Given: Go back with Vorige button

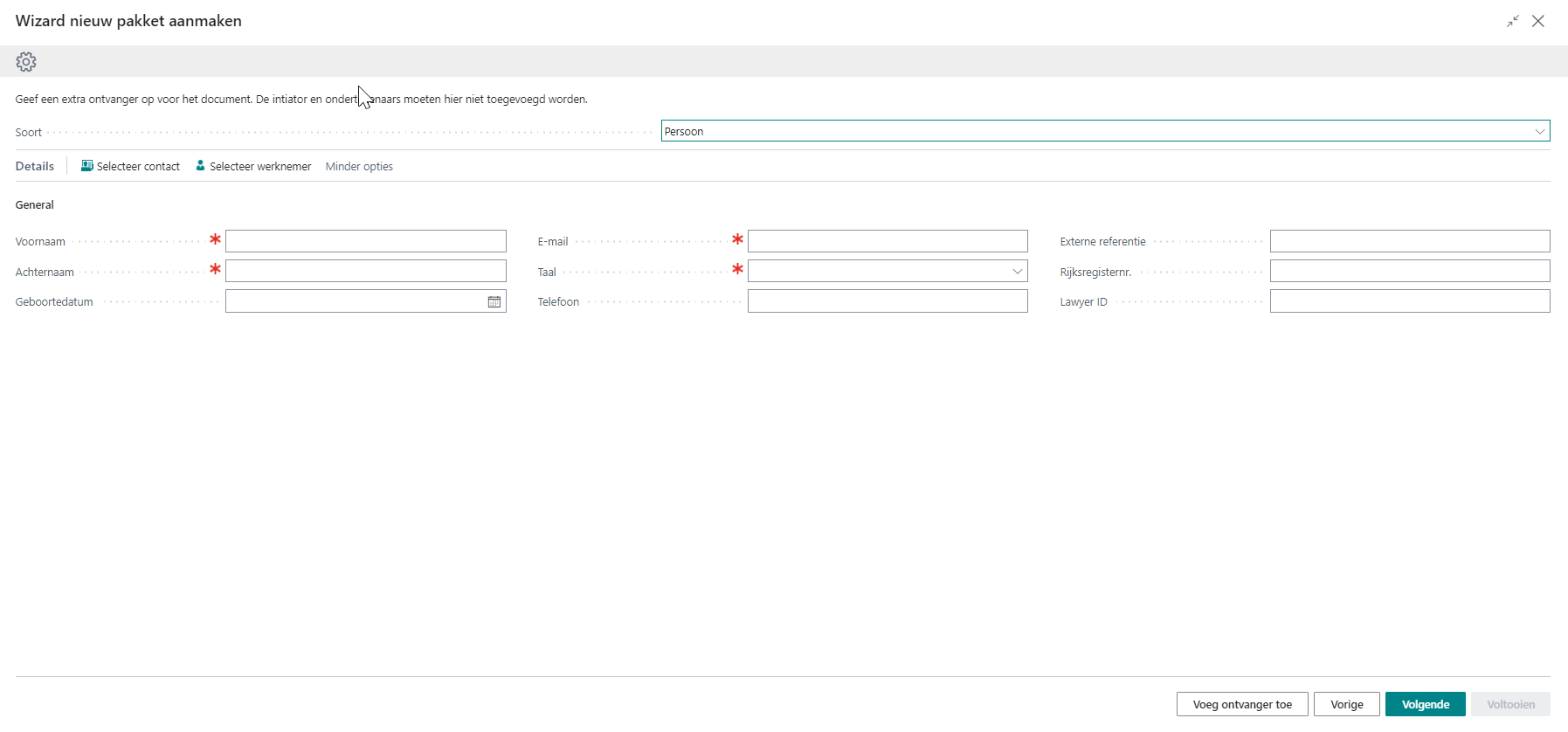Looking at the screenshot, I should pos(1346,704).
